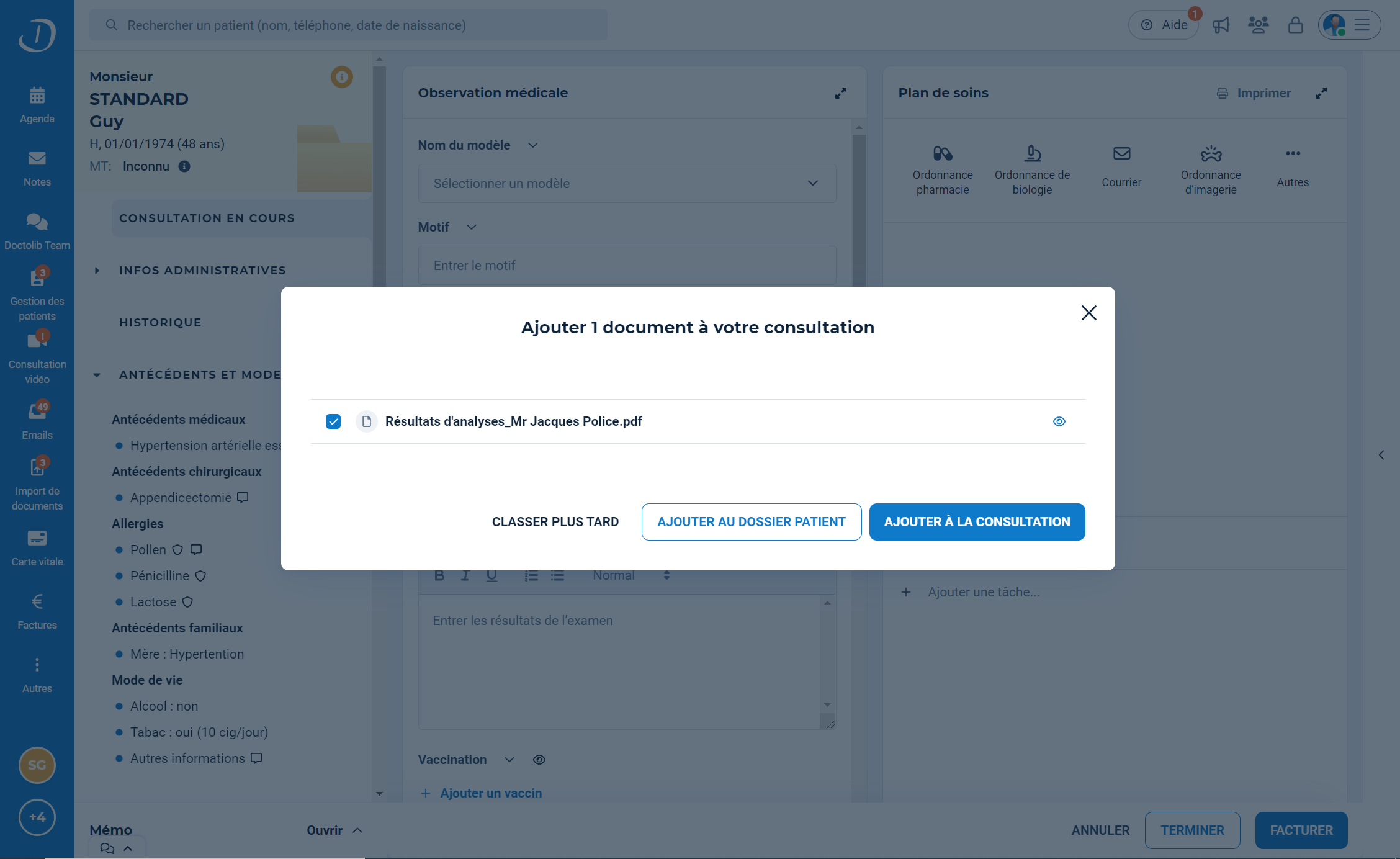
Task: Click the Courrier envelope icon
Action: click(1121, 154)
